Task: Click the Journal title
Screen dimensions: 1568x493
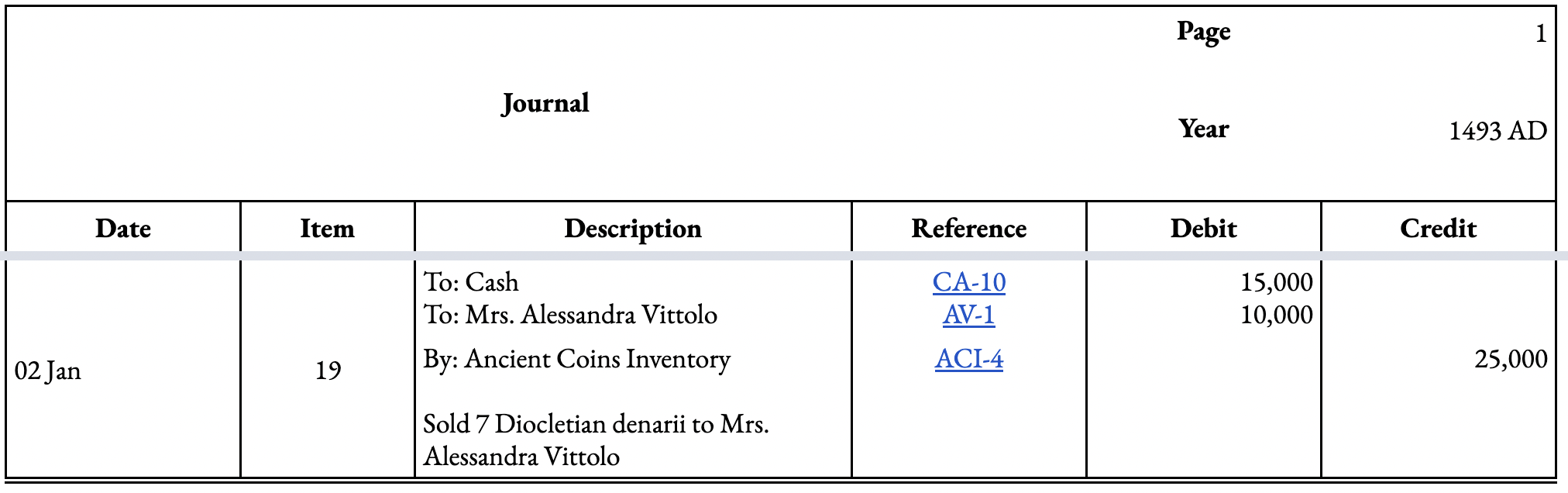Action: point(545,103)
